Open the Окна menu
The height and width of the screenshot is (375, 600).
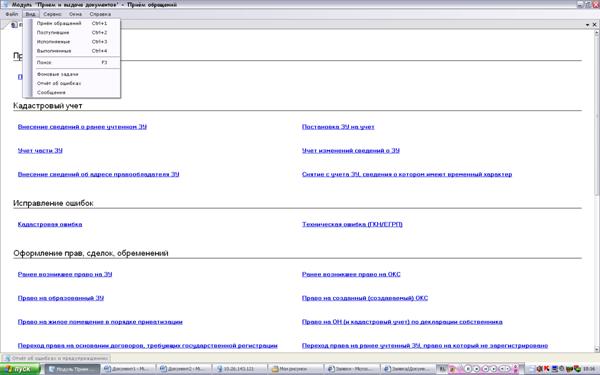click(75, 14)
